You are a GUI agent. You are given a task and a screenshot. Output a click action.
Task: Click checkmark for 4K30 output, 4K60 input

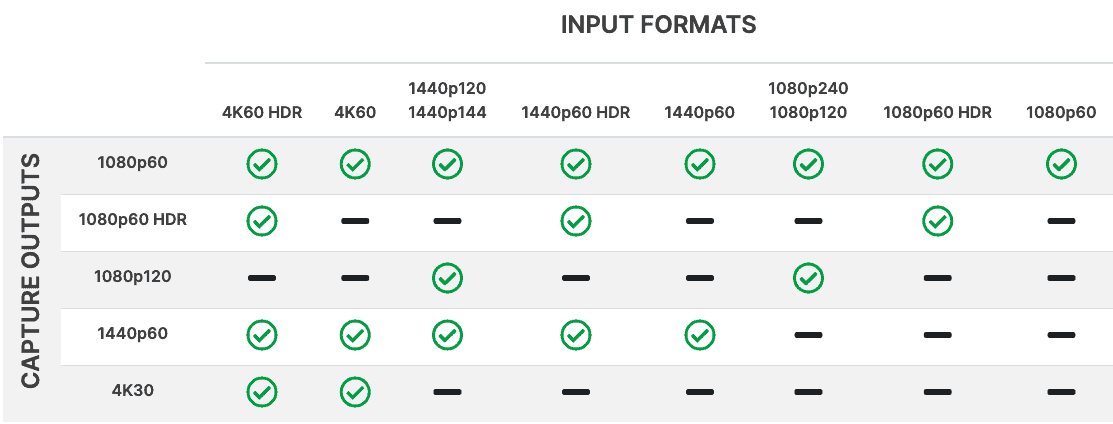pyautogui.click(x=355, y=392)
